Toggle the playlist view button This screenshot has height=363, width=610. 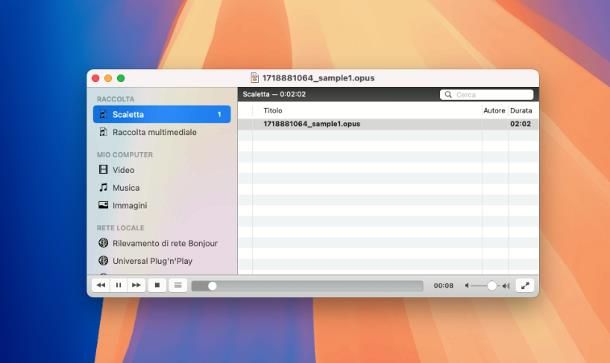click(x=178, y=285)
